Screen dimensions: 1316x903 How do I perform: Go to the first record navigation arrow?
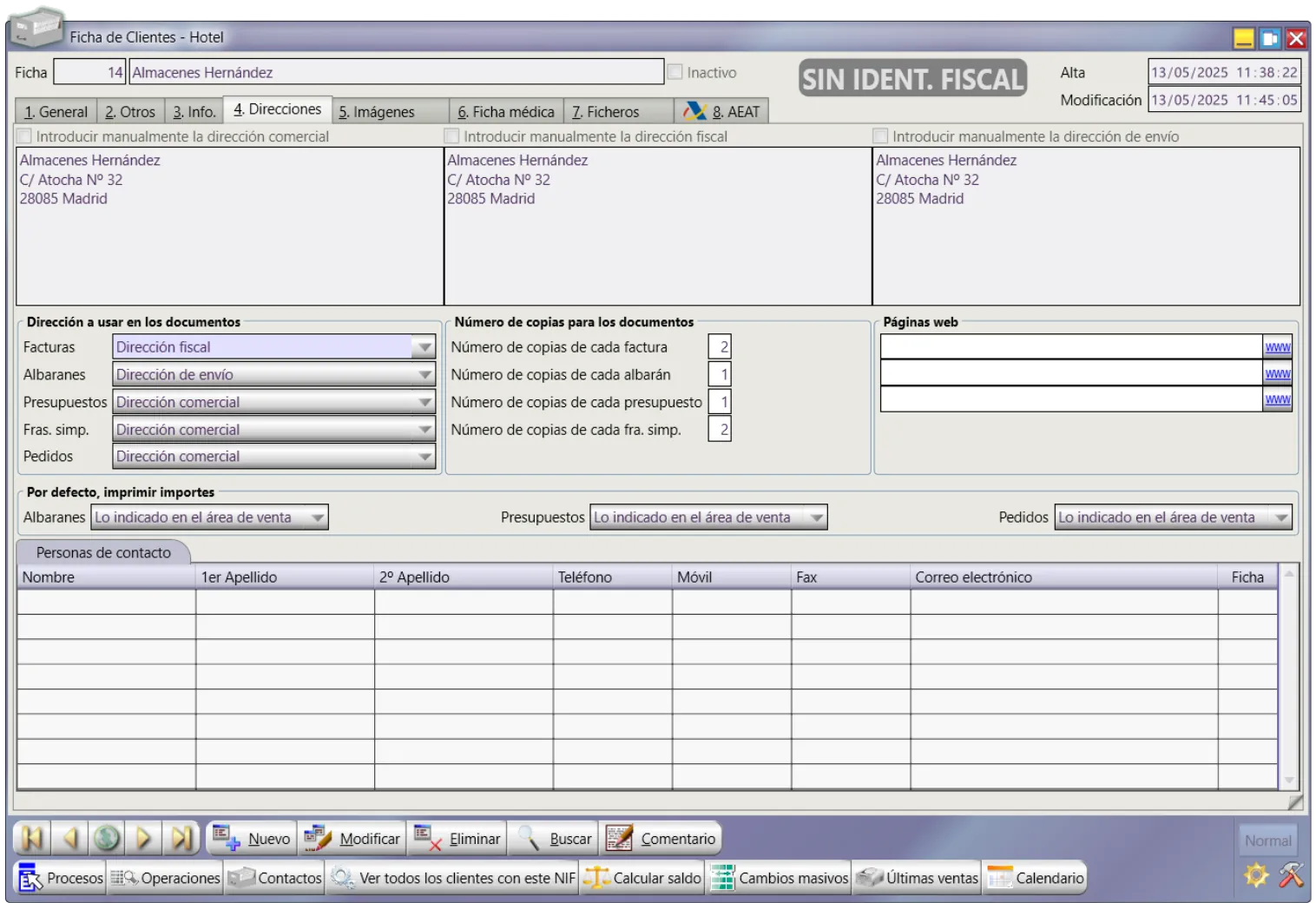[32, 838]
